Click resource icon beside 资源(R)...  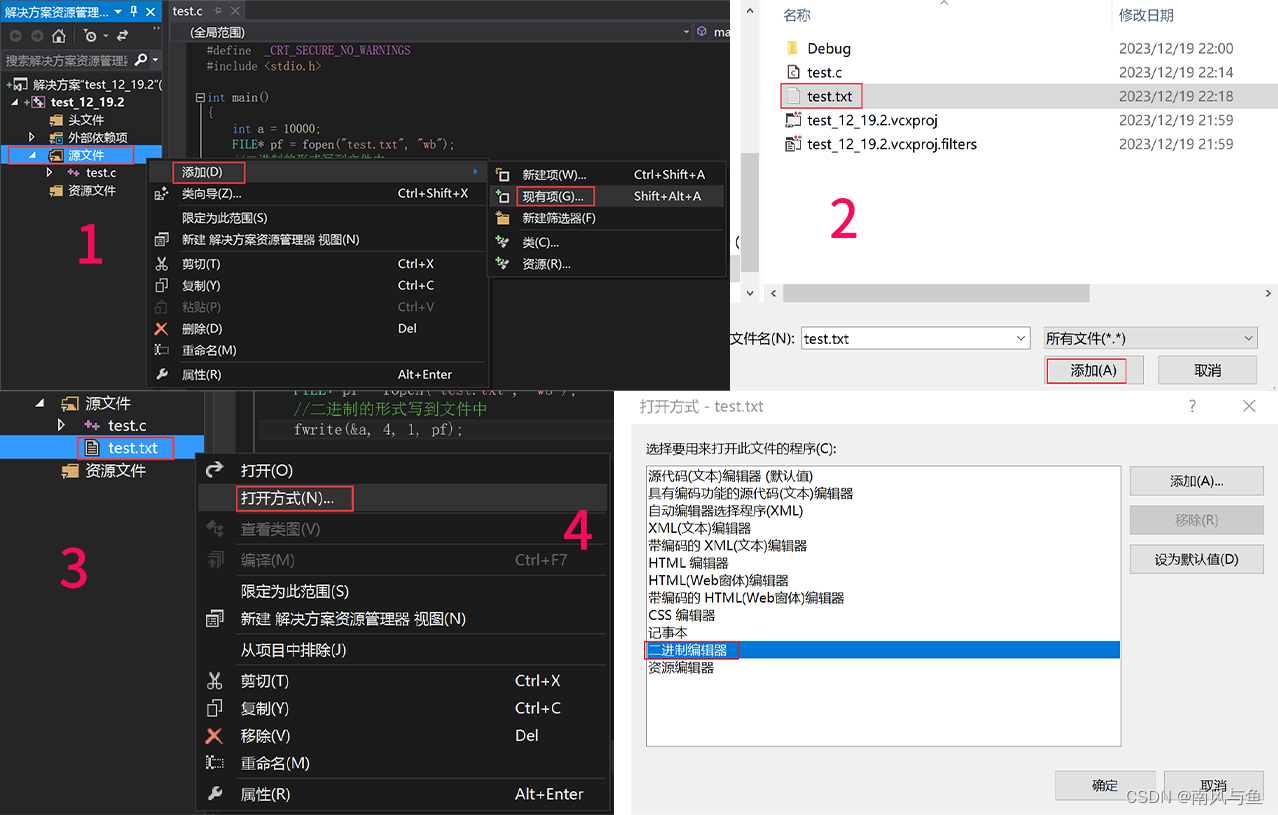pyautogui.click(x=503, y=264)
